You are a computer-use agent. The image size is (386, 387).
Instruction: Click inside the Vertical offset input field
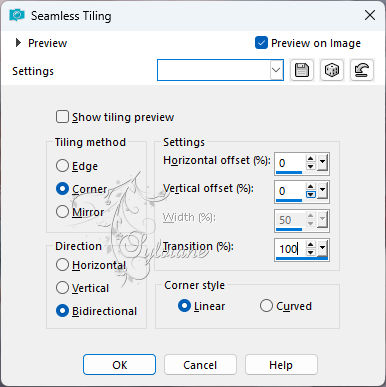(x=290, y=191)
